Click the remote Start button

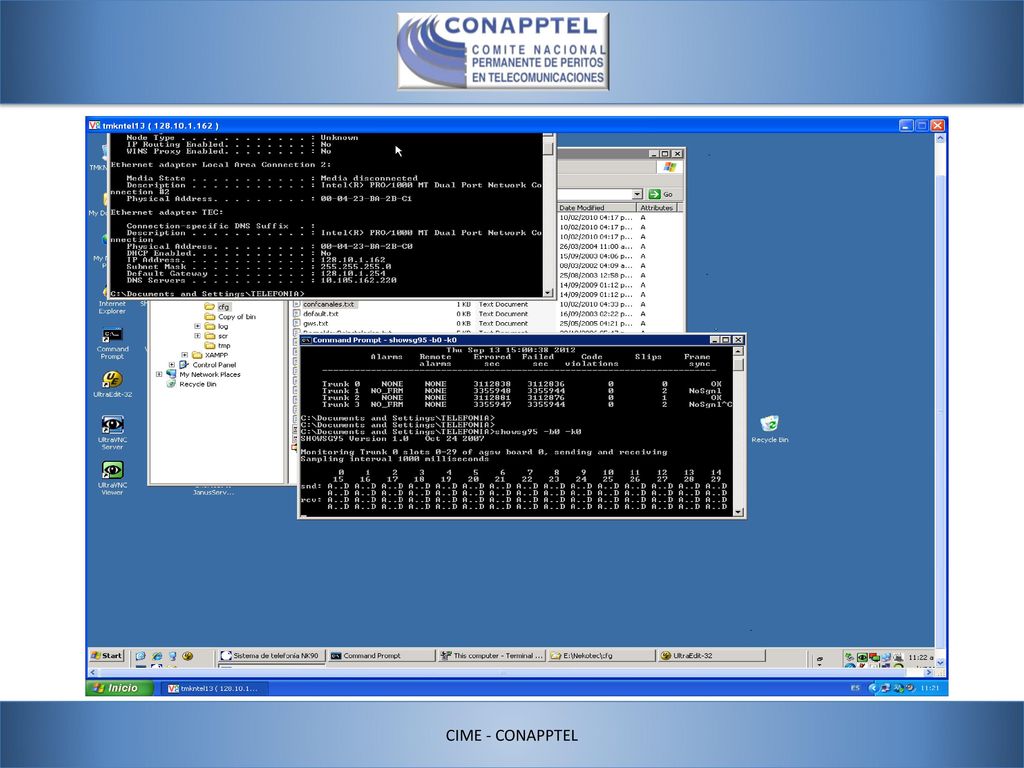click(106, 656)
